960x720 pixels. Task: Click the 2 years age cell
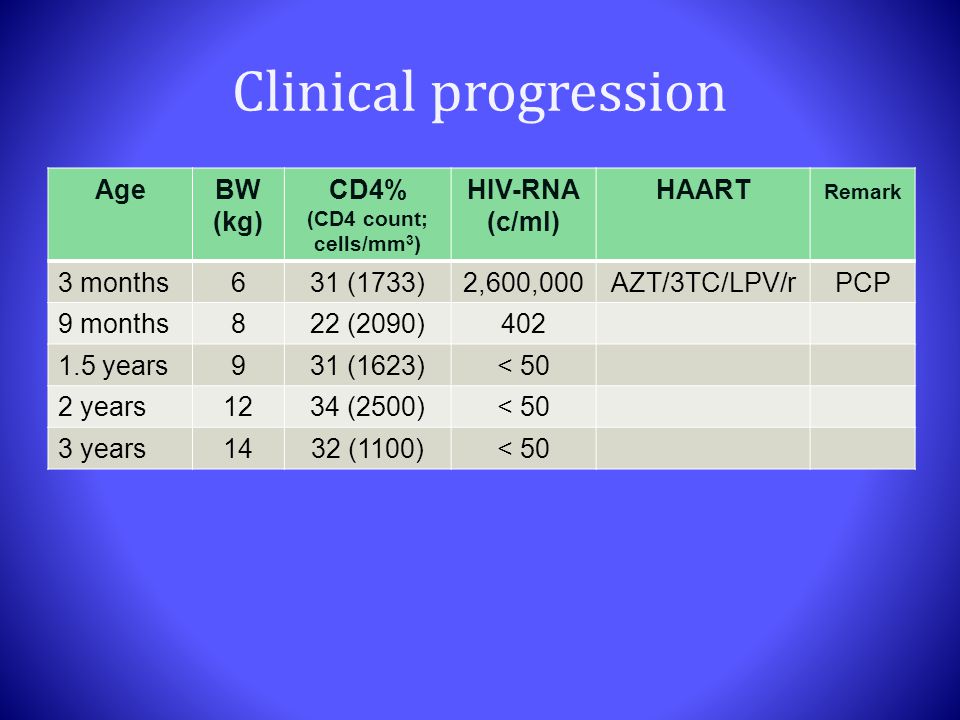(x=120, y=407)
